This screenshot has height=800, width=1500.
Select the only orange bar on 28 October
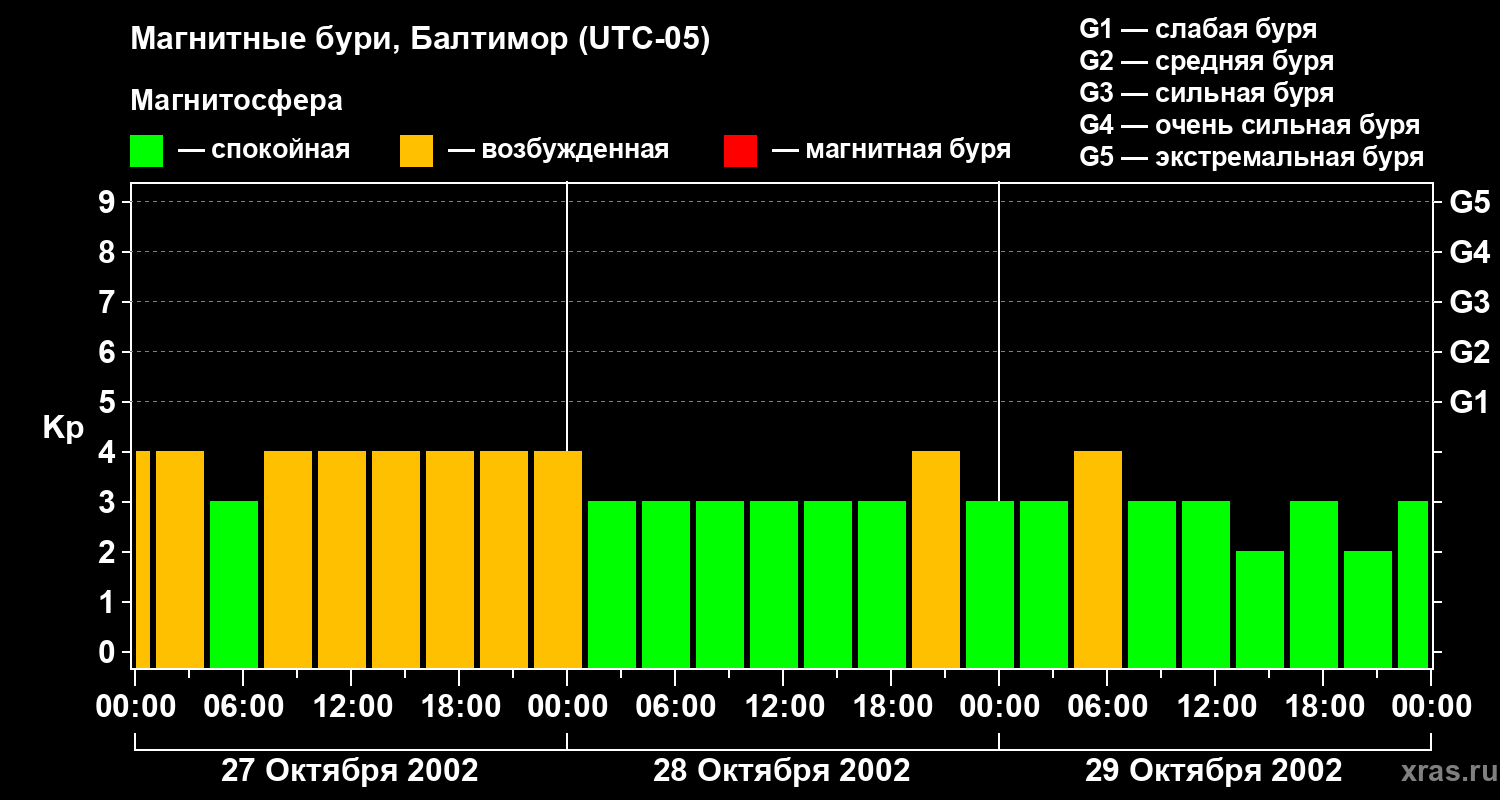tap(936, 559)
